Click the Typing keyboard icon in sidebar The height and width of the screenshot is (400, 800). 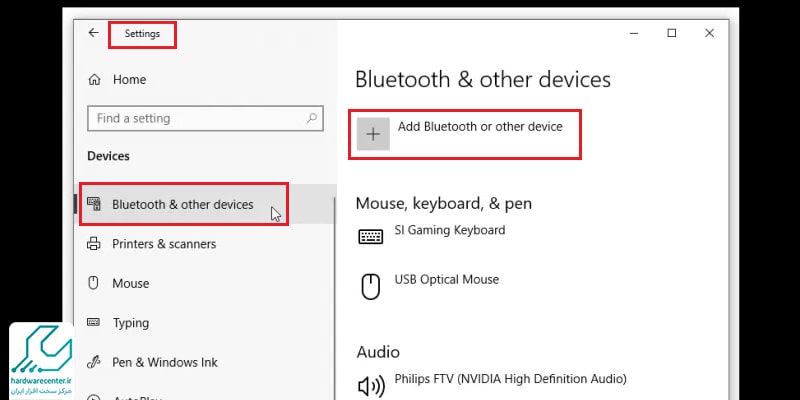click(x=94, y=322)
